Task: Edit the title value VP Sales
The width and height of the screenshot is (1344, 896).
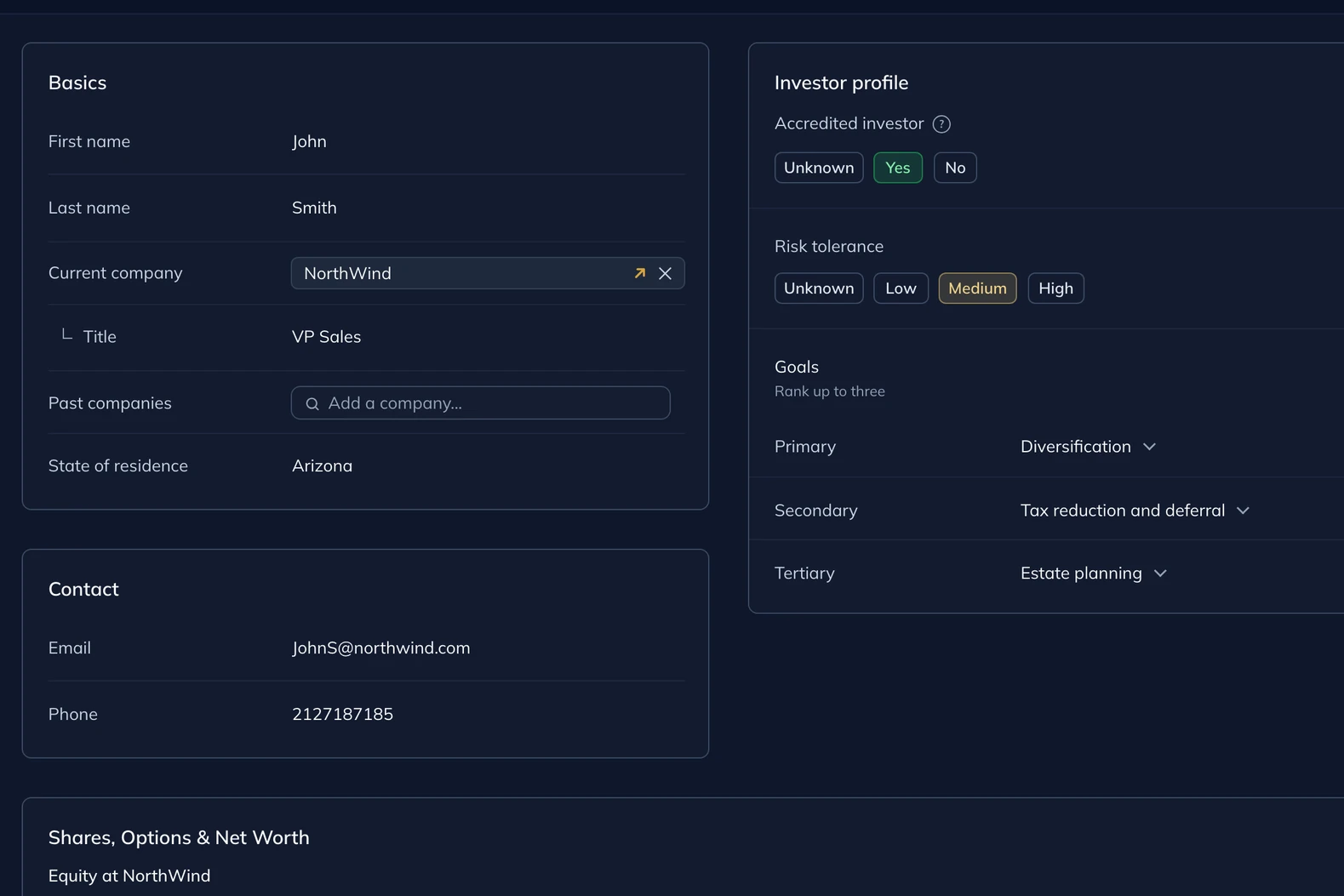Action: coord(326,337)
